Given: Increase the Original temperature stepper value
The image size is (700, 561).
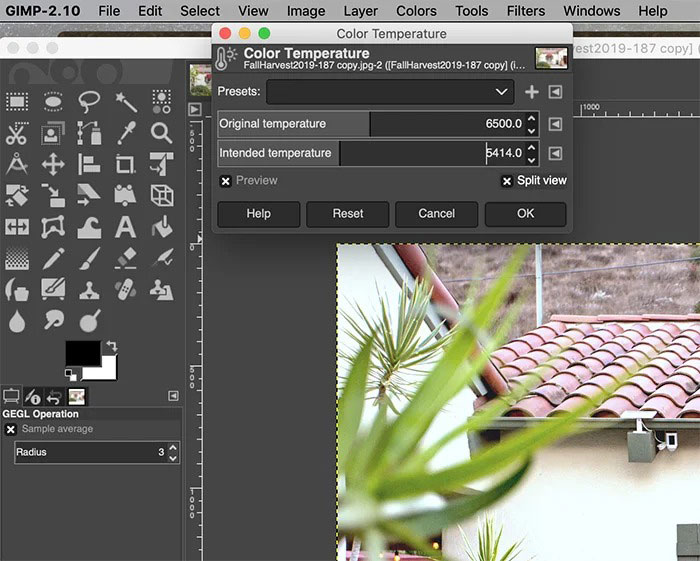Looking at the screenshot, I should [531, 118].
